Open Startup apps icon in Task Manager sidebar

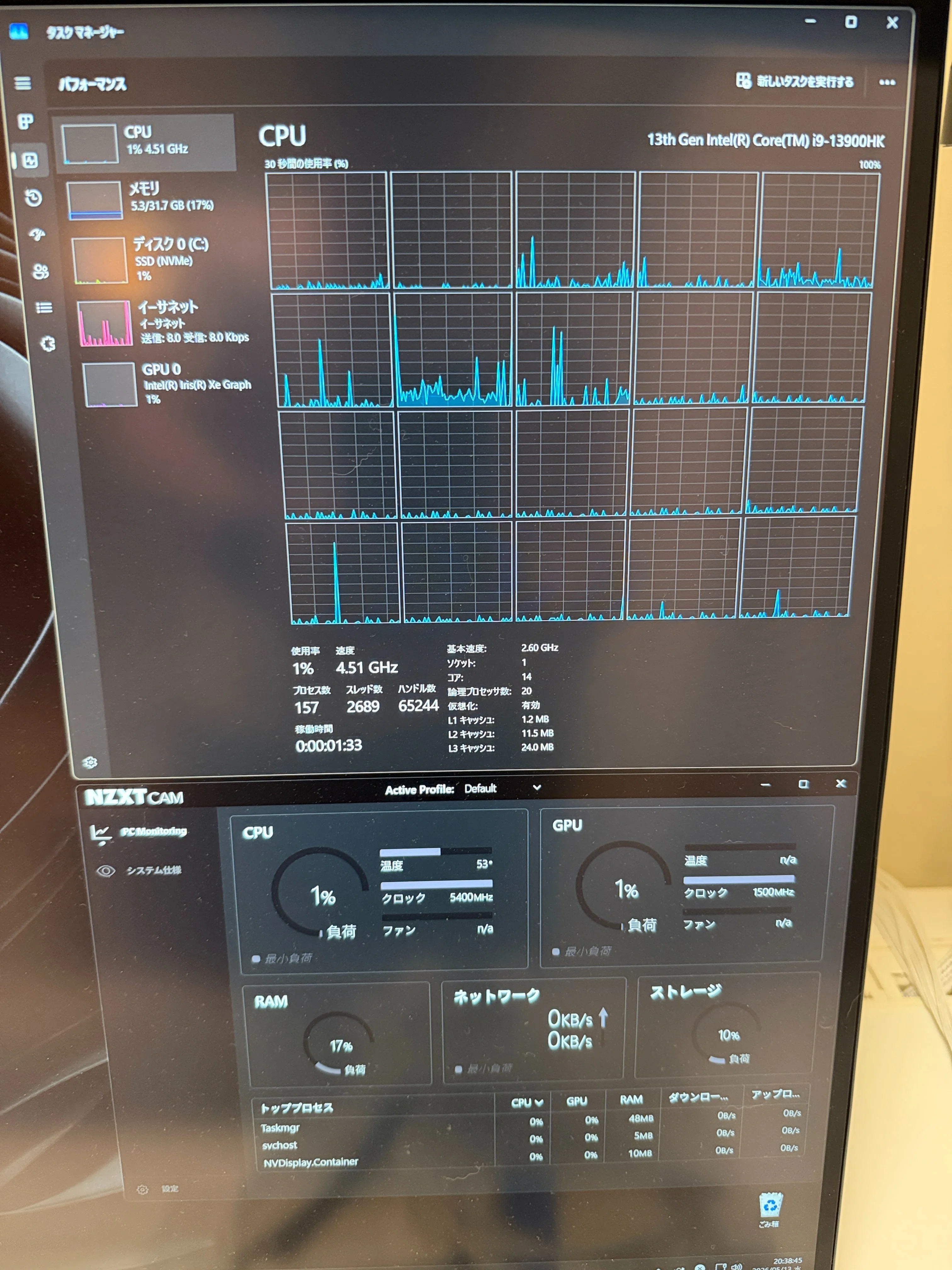coord(37,234)
